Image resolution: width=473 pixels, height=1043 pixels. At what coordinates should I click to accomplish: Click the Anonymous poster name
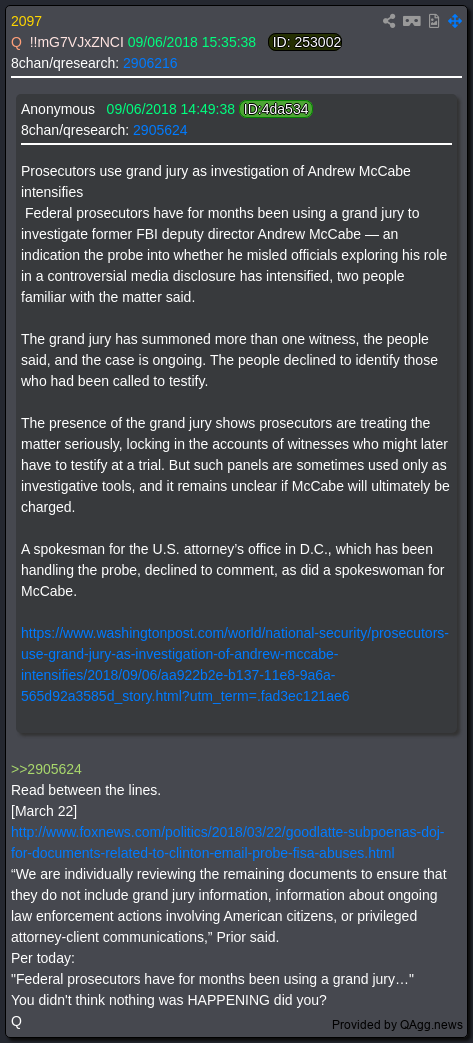(58, 109)
